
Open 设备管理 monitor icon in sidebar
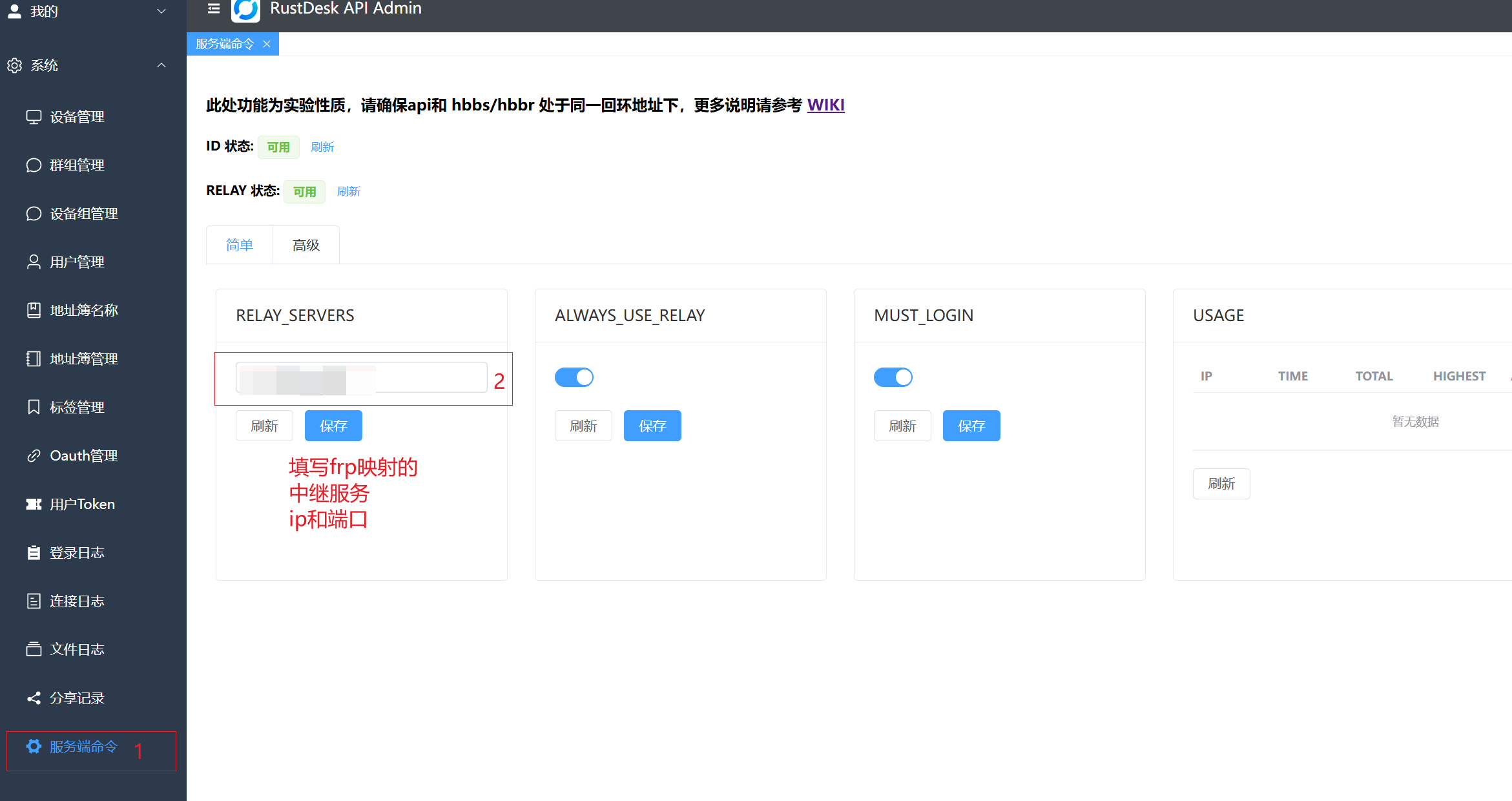[34, 117]
